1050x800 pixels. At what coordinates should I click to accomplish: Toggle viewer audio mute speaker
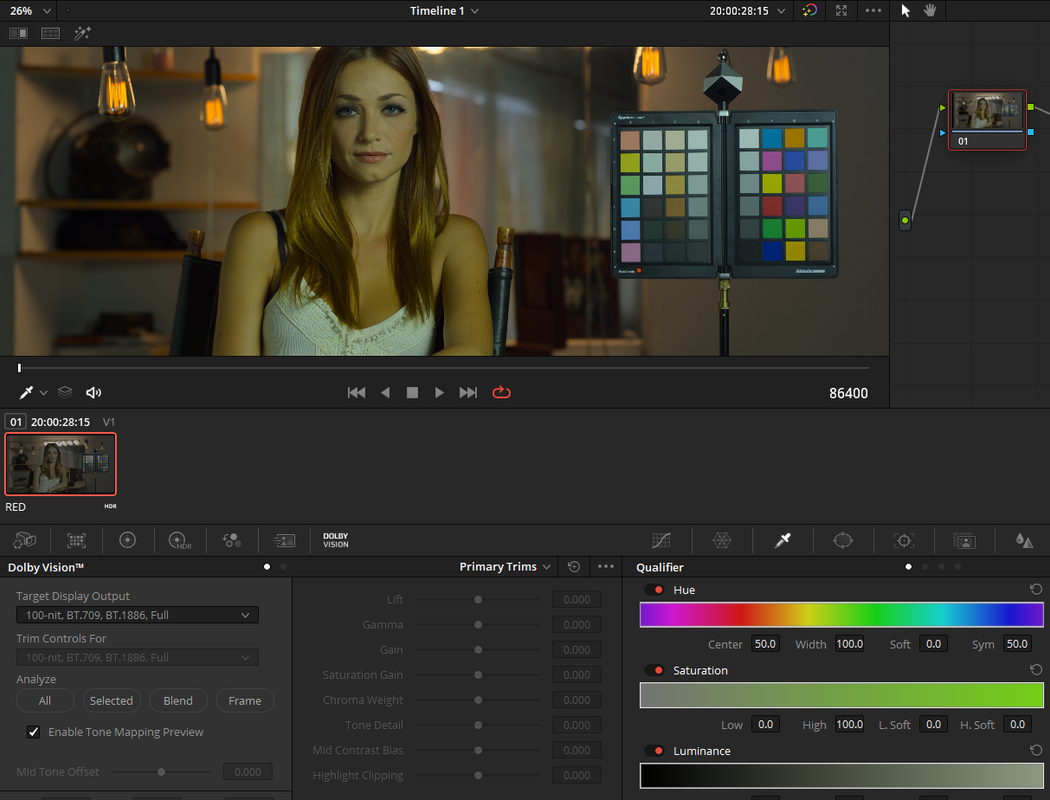coord(94,392)
